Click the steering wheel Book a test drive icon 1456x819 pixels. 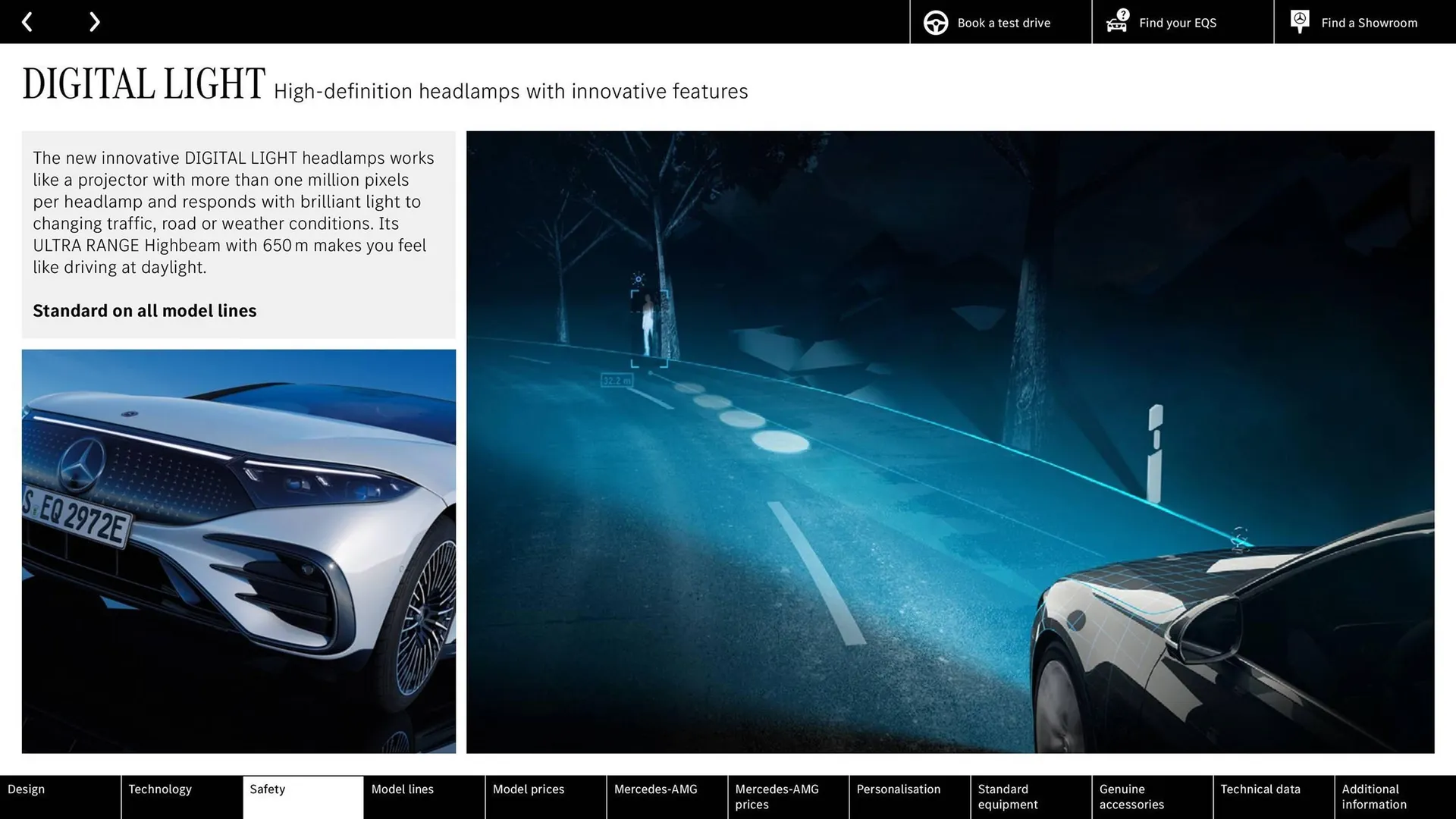coord(935,22)
